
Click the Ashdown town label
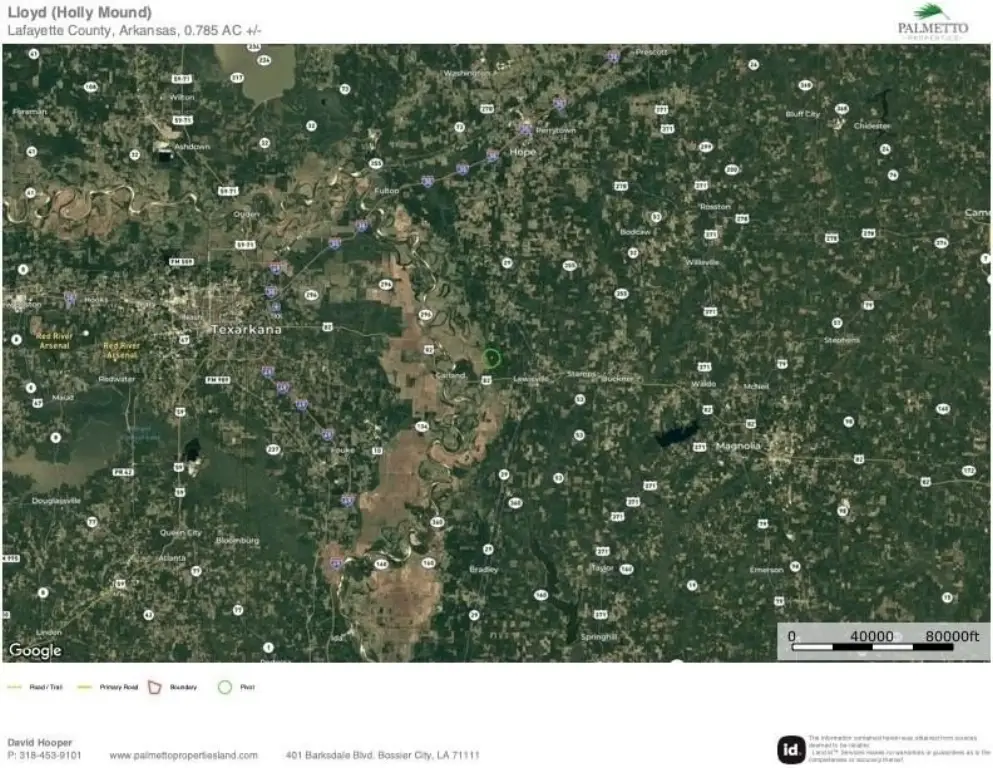192,146
